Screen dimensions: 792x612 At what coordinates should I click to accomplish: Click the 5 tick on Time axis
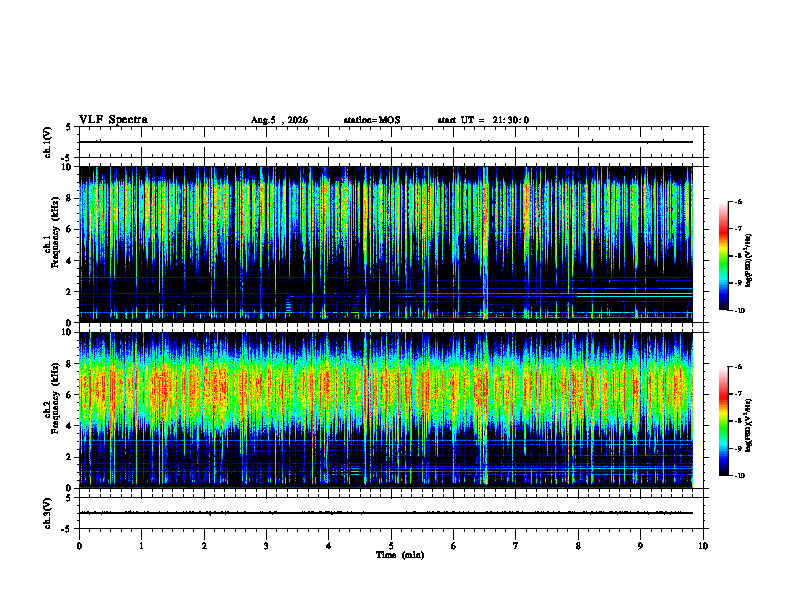(391, 546)
